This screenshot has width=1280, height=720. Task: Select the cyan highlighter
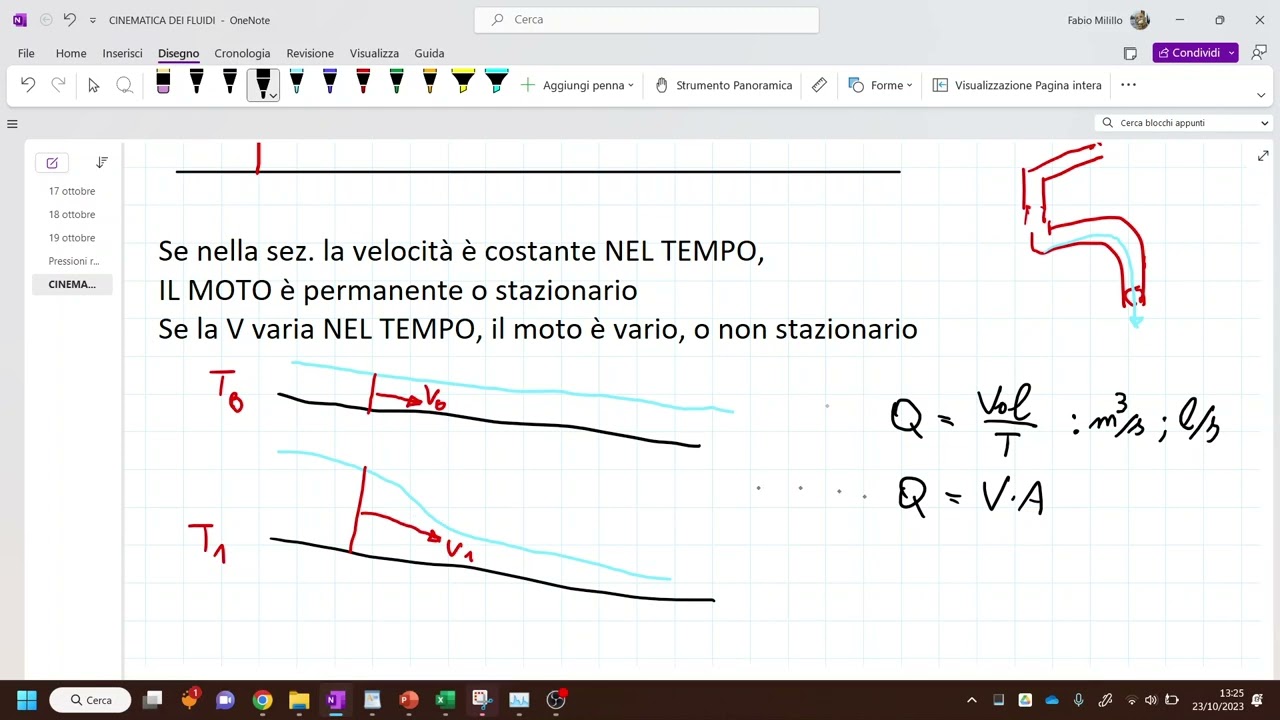click(x=496, y=83)
